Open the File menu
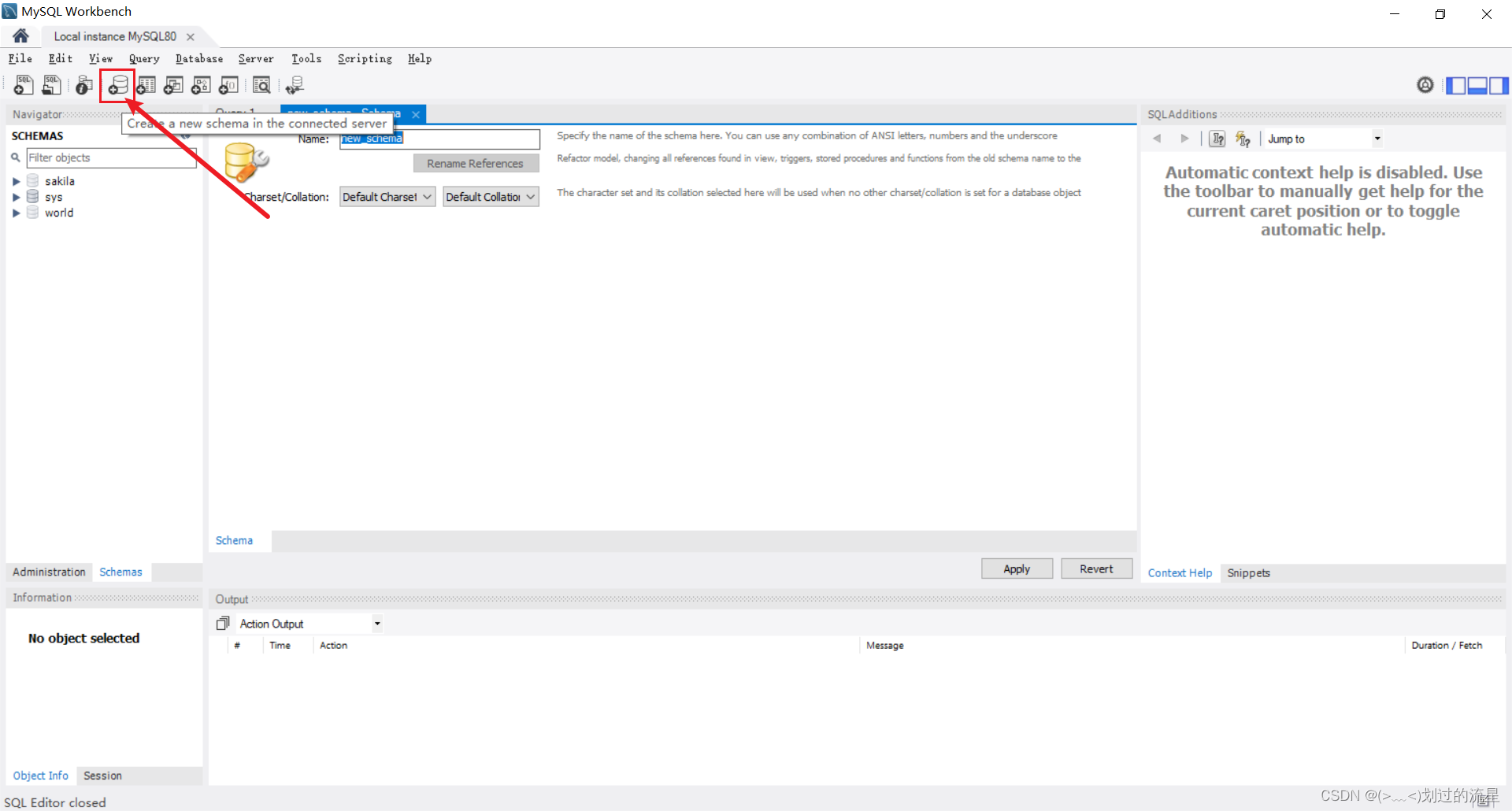1512x811 pixels. point(20,58)
